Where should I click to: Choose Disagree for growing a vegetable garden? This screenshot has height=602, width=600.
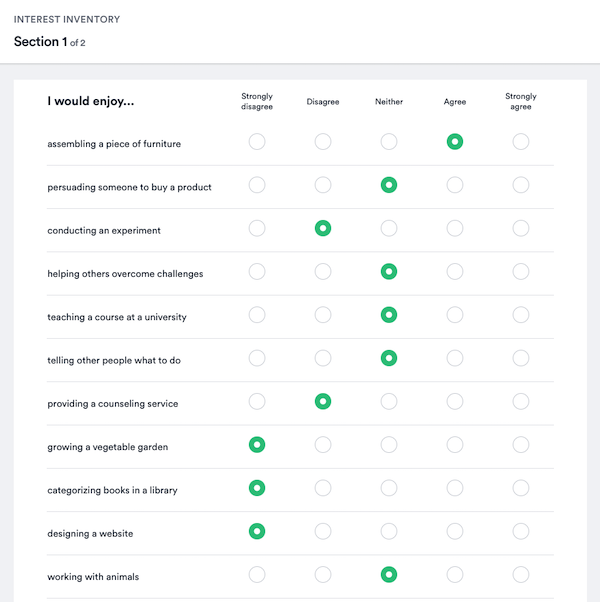point(323,445)
